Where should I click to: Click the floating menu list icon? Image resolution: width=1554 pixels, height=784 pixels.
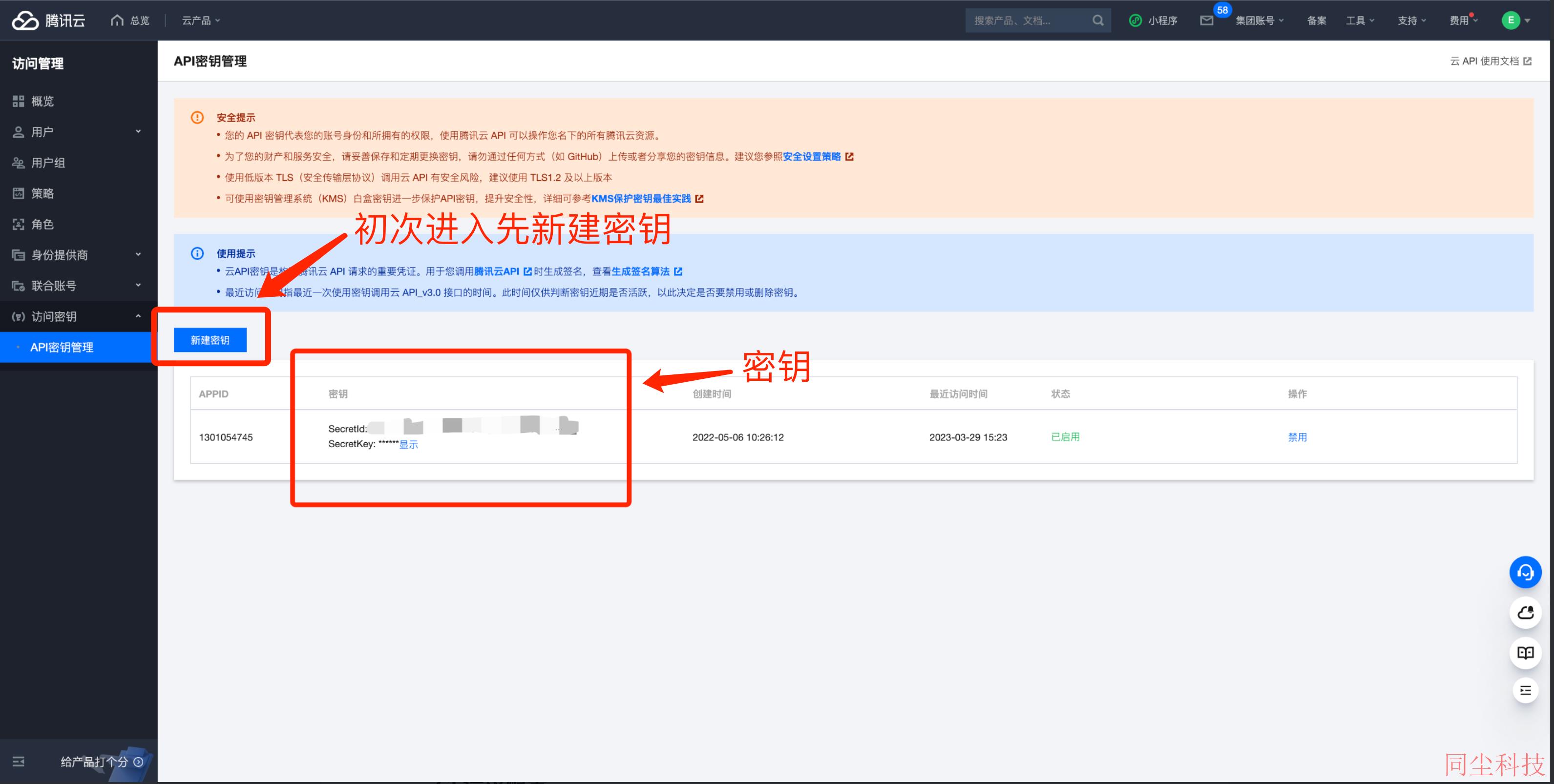point(1525,691)
